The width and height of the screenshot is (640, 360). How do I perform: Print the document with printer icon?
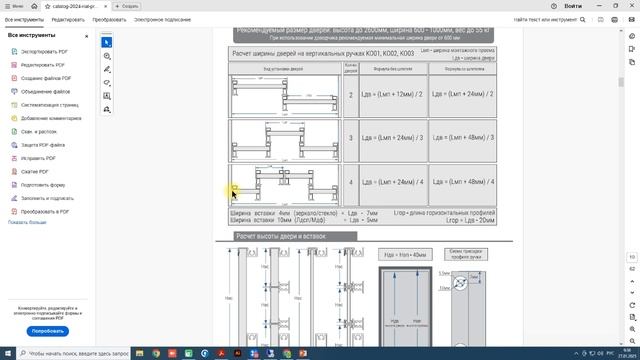tap(615, 20)
